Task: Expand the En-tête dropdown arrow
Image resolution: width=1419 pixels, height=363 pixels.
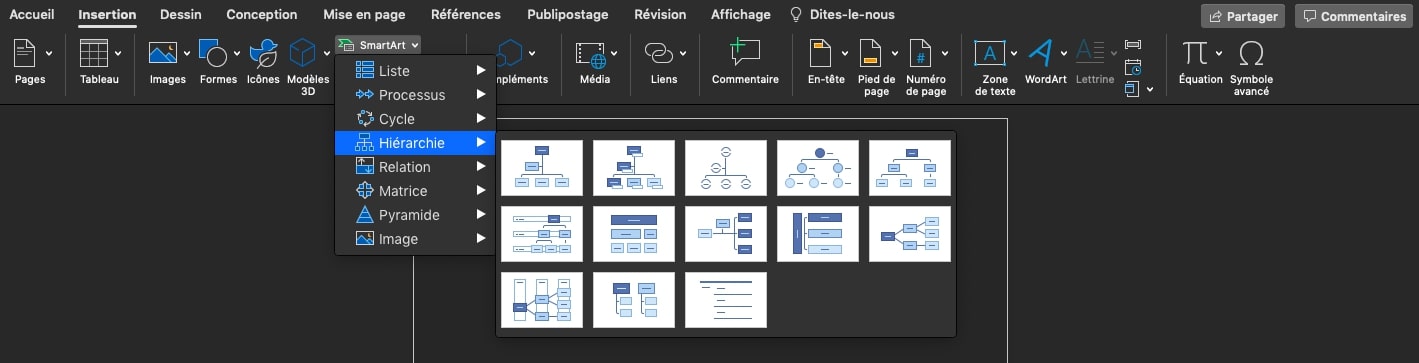Action: point(845,53)
